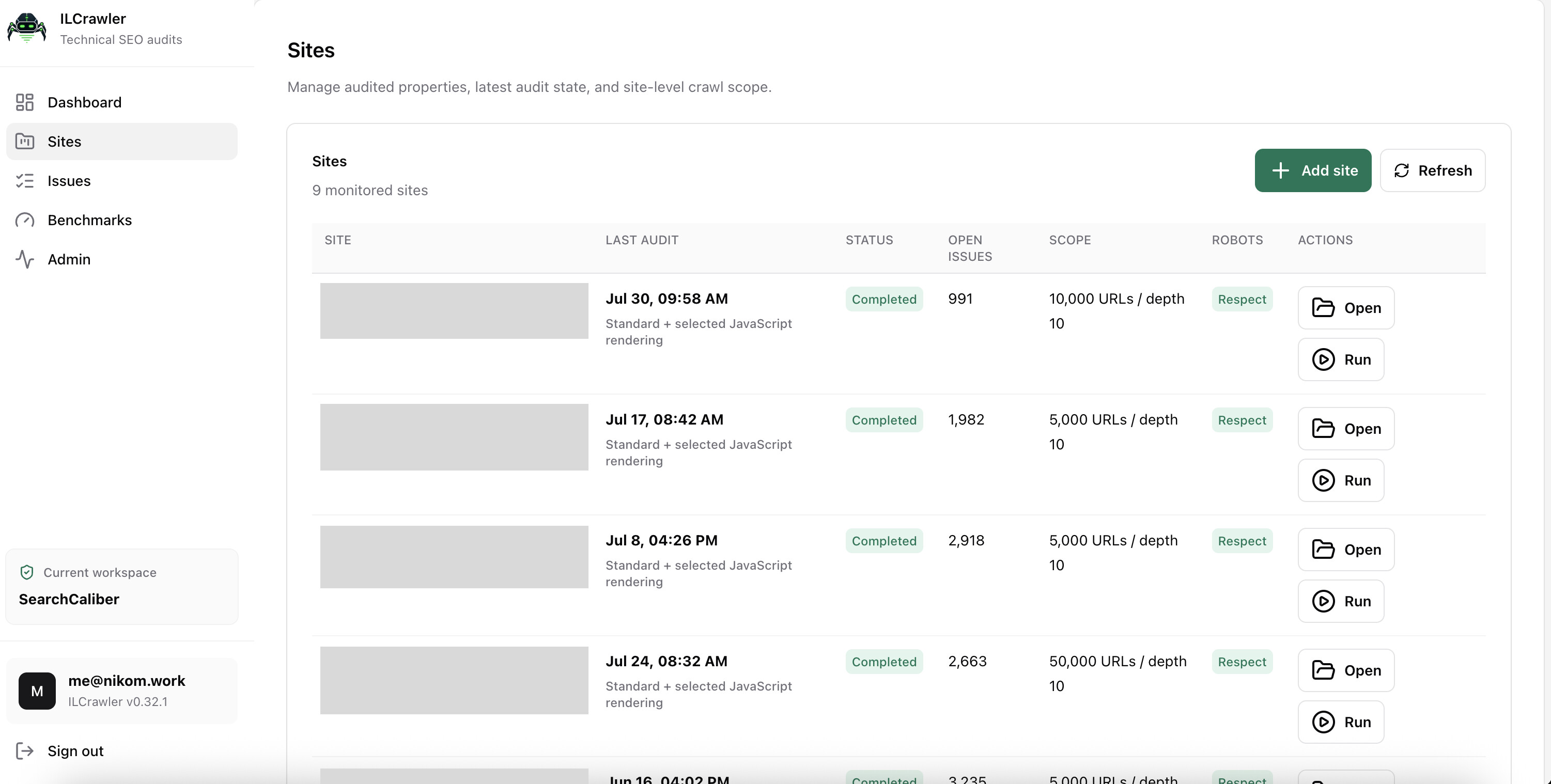Add a new site
The width and height of the screenshot is (1551, 784).
(x=1313, y=170)
